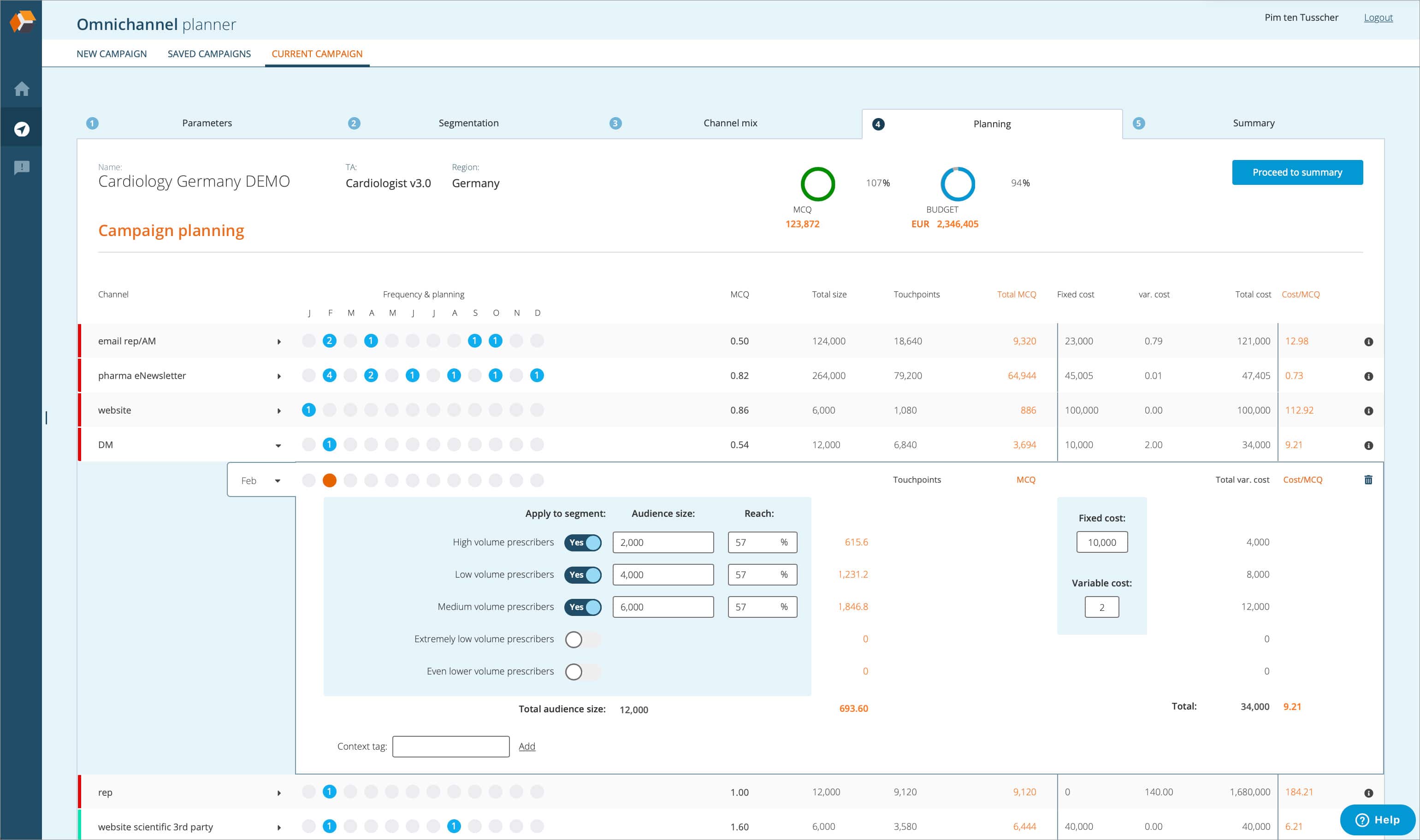
Task: Open the feedback message sidebar icon
Action: click(x=22, y=167)
